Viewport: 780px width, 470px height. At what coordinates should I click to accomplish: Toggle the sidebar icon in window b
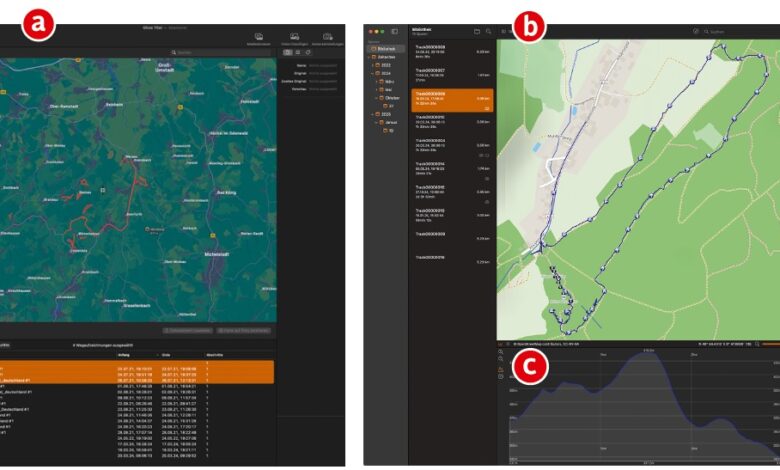[x=394, y=31]
